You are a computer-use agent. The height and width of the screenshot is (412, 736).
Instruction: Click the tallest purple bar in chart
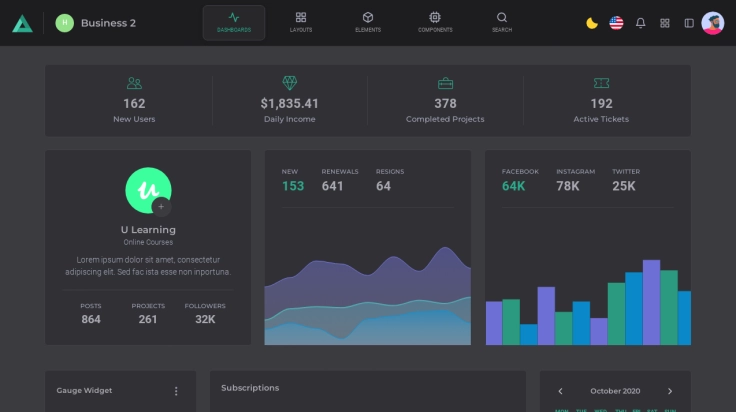click(x=651, y=302)
